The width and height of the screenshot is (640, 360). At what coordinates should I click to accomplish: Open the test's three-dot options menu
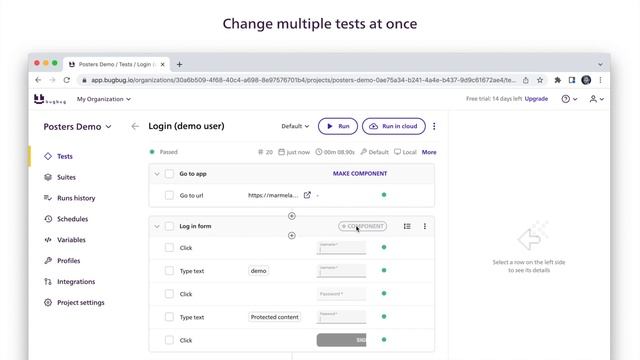coord(434,127)
